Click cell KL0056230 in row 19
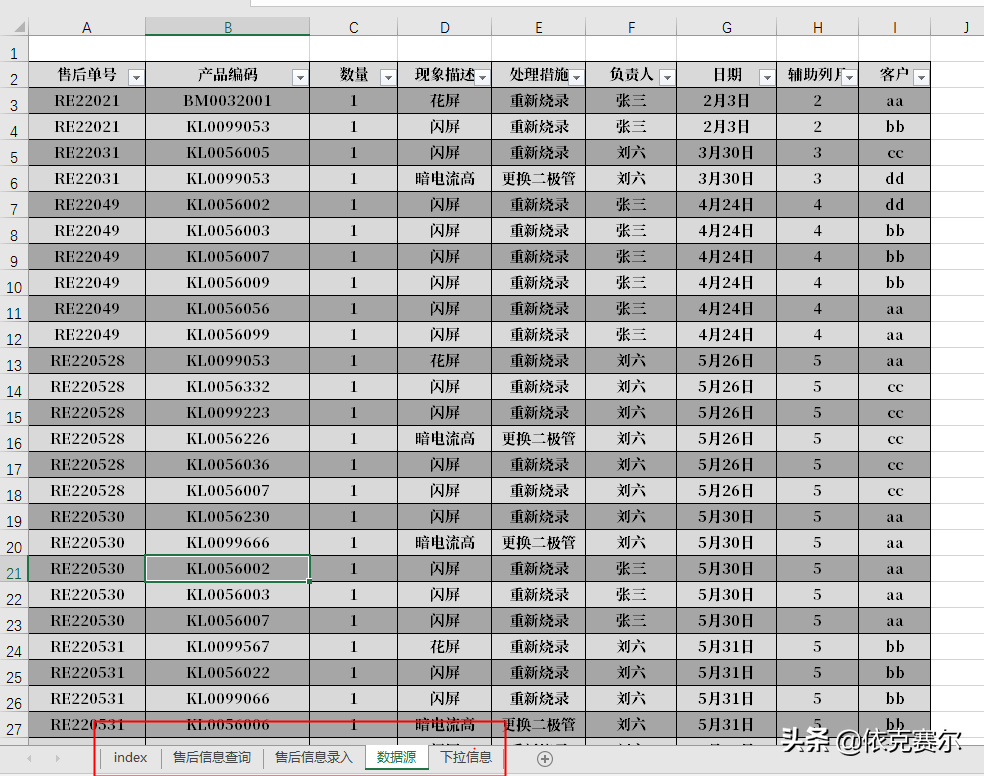Viewport: 984px width, 776px height. click(x=227, y=516)
